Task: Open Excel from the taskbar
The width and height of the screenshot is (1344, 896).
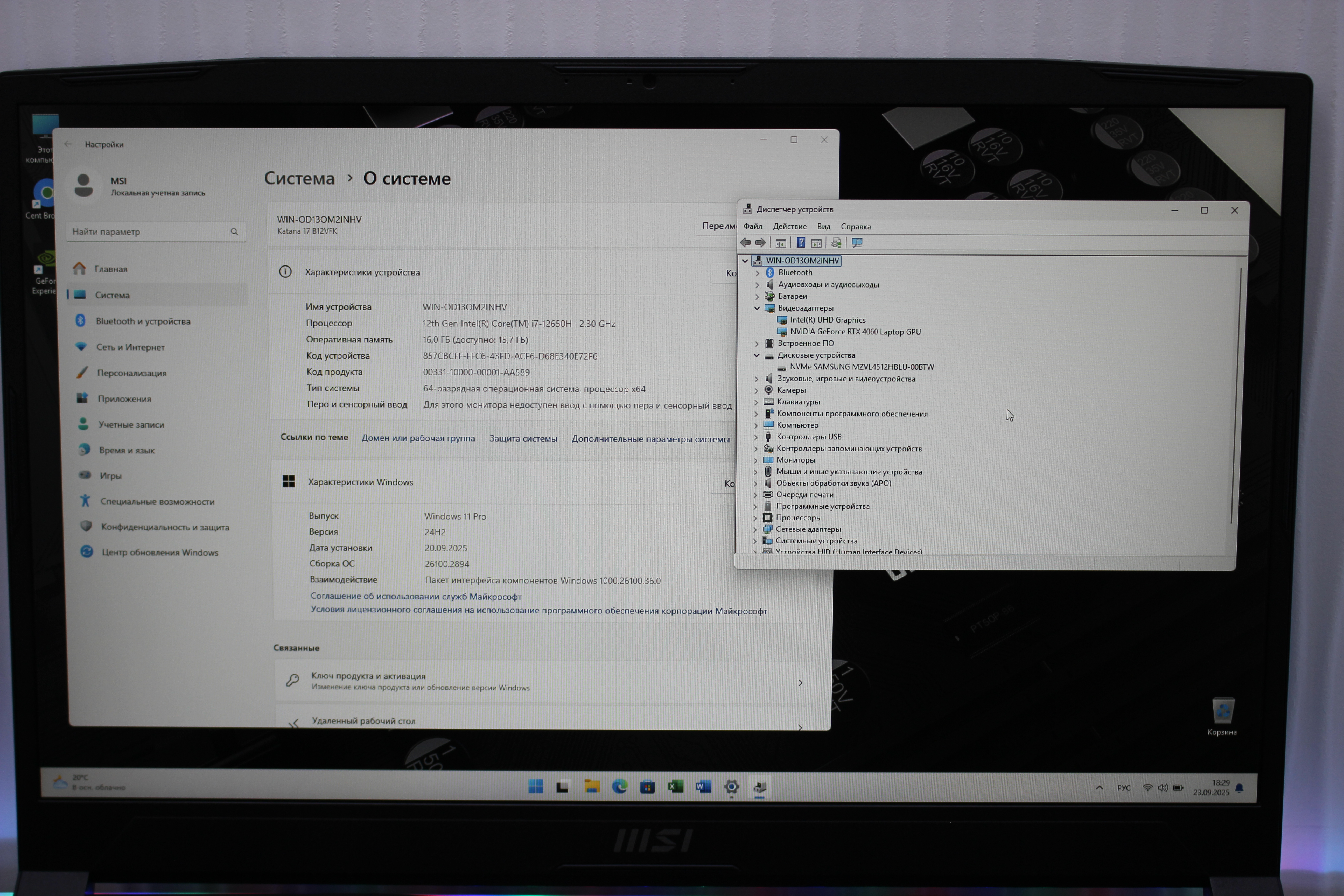Action: tap(675, 787)
